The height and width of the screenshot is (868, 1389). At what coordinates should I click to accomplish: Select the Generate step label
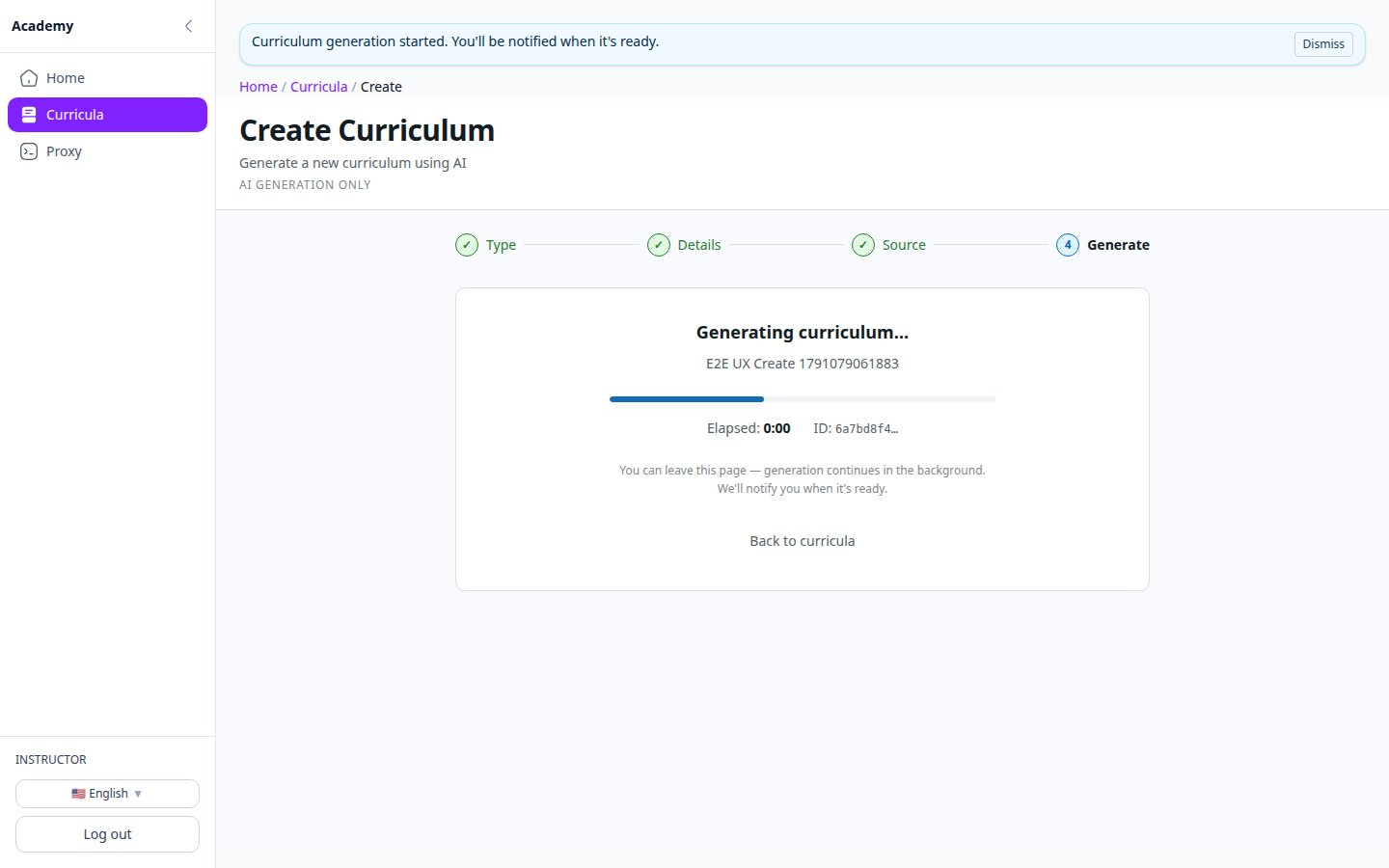1118,245
